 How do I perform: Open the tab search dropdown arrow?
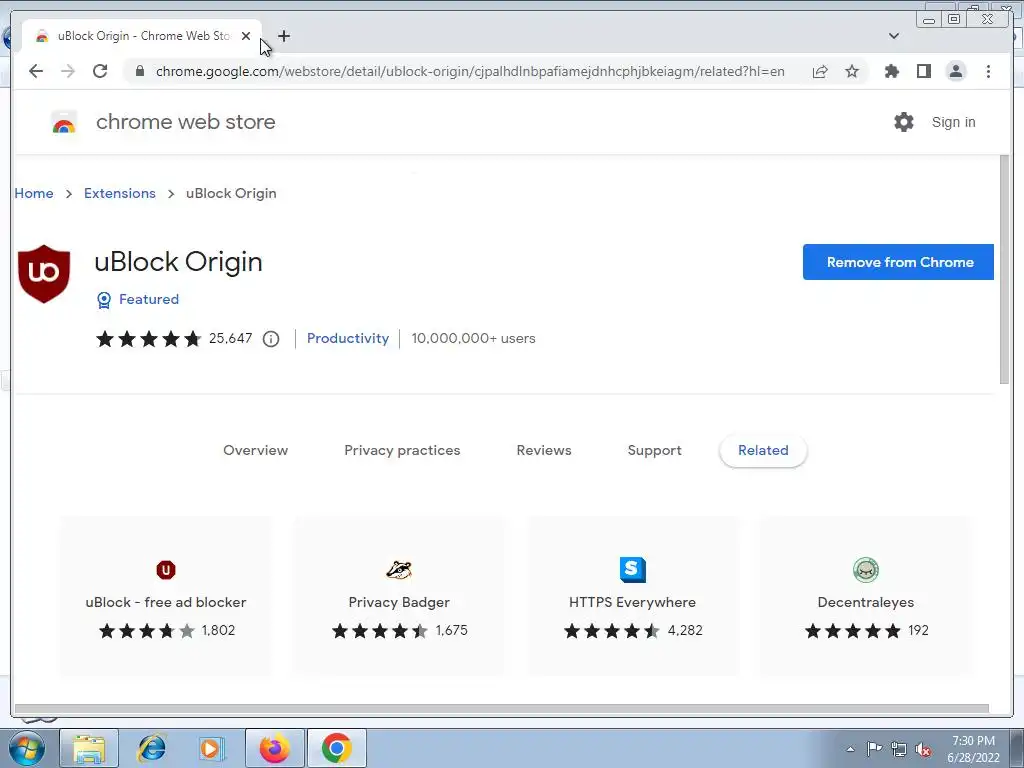(894, 36)
